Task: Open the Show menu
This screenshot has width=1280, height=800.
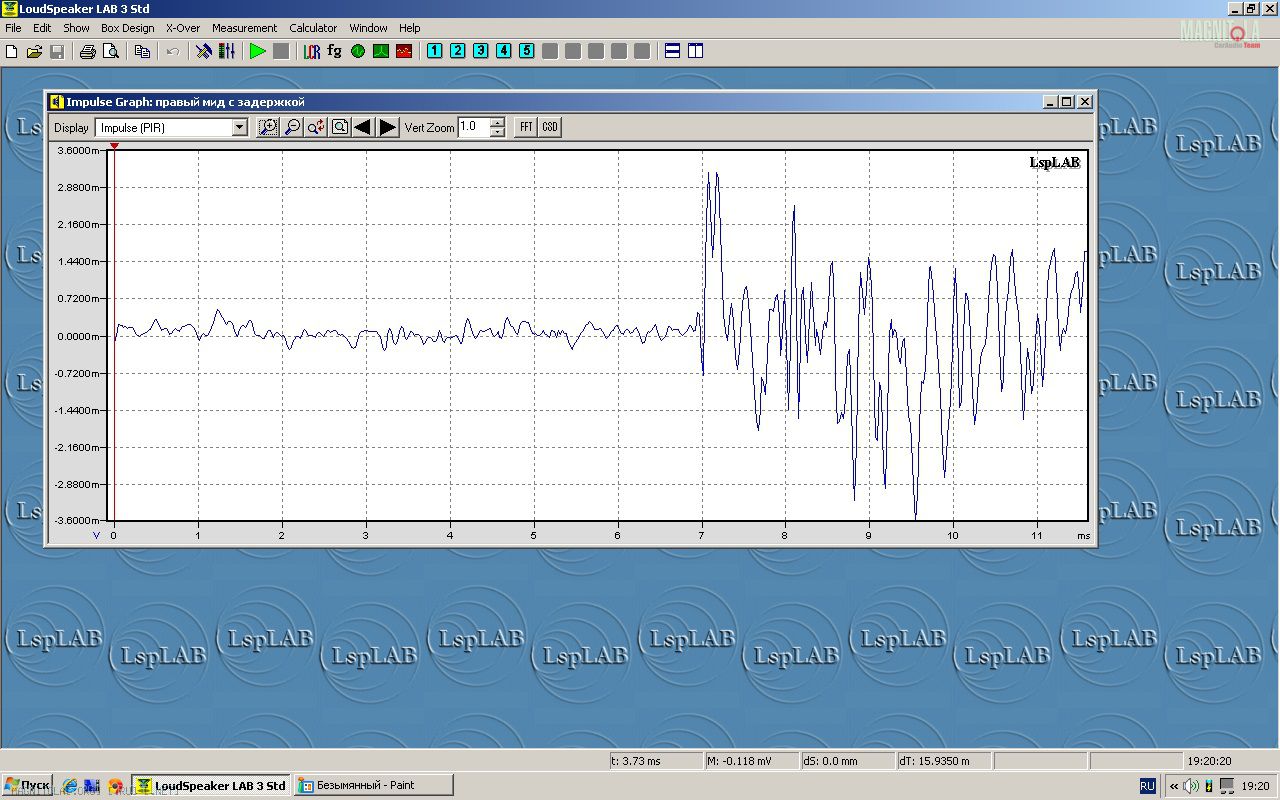Action: (76, 28)
